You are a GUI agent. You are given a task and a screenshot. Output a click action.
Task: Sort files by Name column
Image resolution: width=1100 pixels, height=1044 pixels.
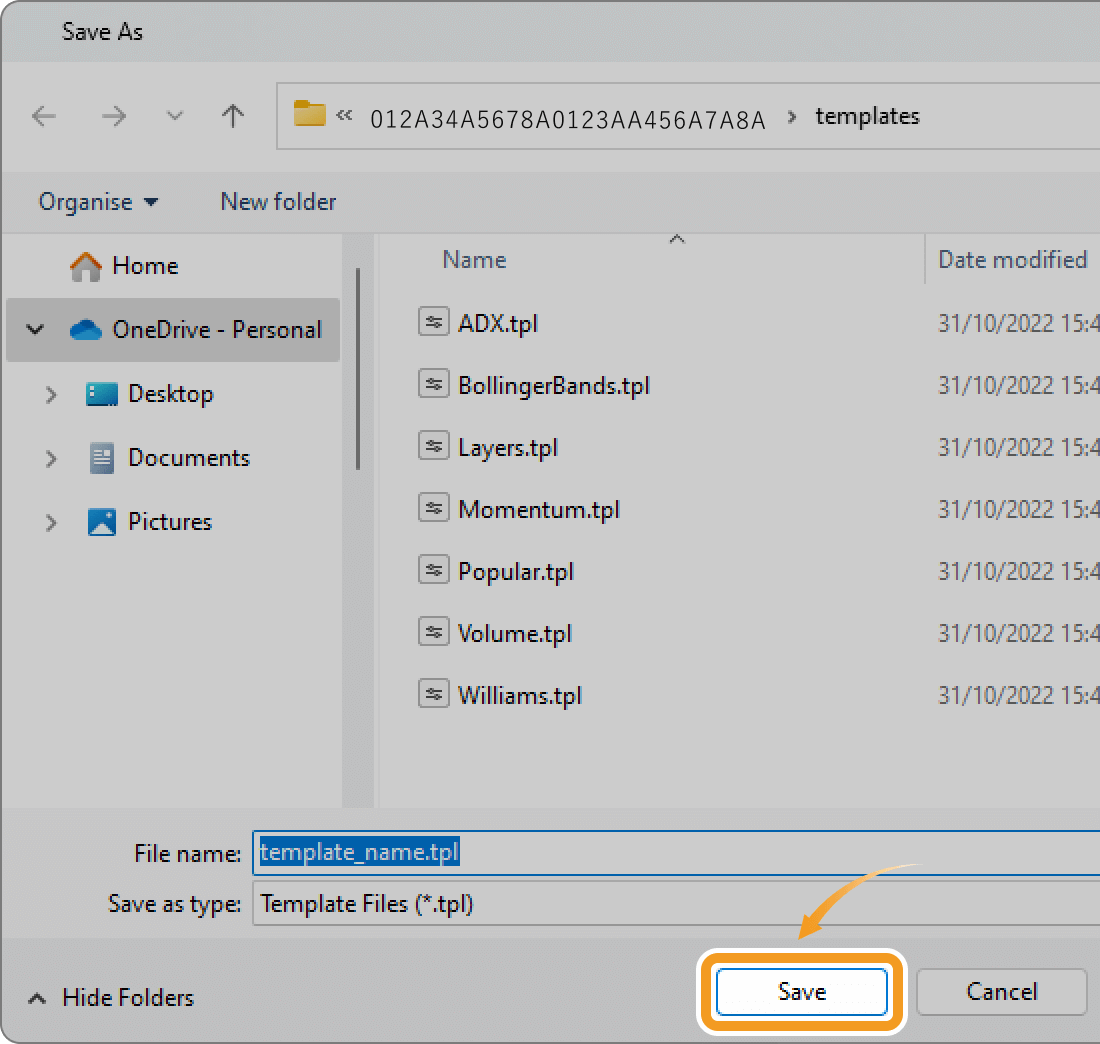point(474,260)
